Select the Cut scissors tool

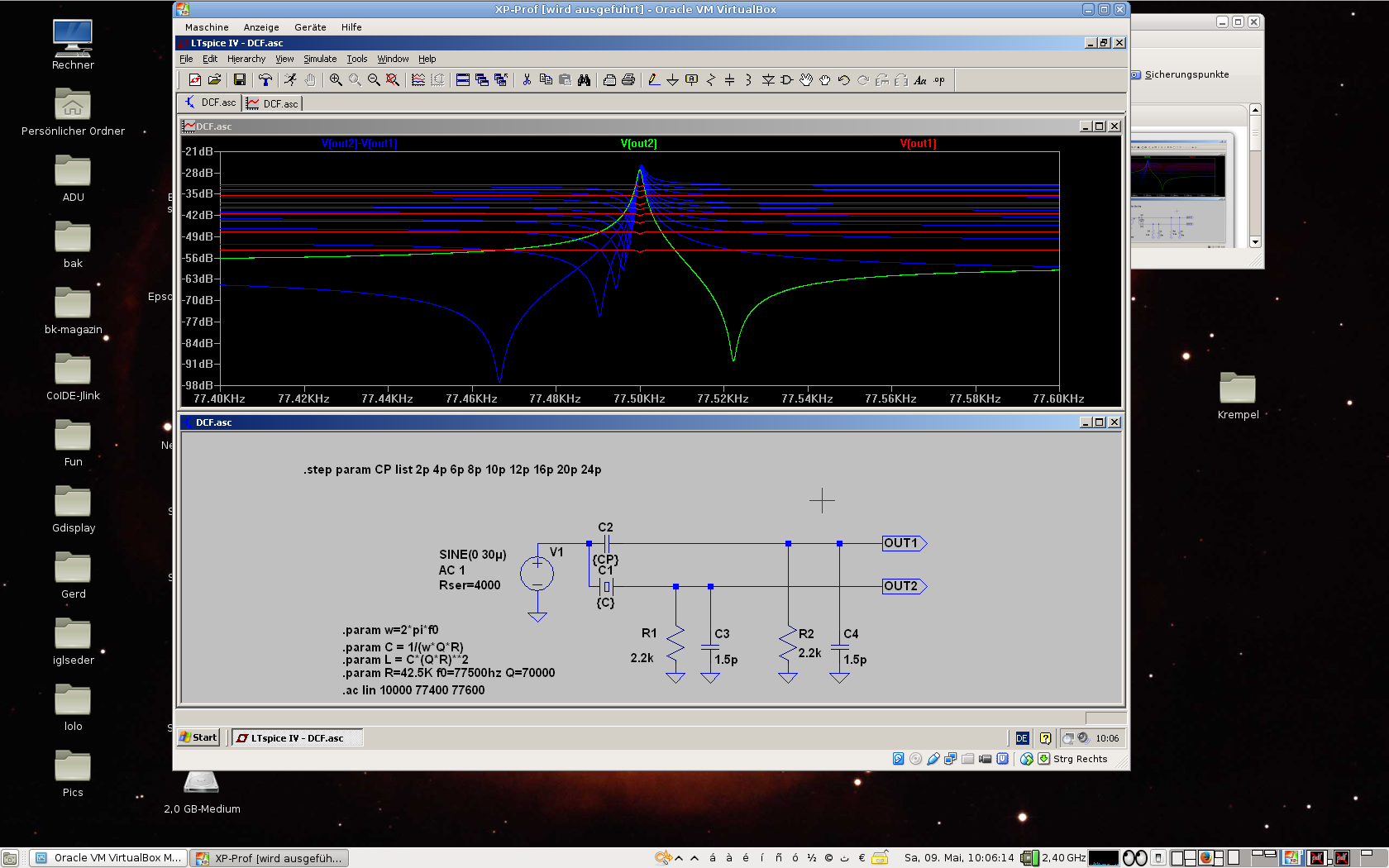click(527, 80)
